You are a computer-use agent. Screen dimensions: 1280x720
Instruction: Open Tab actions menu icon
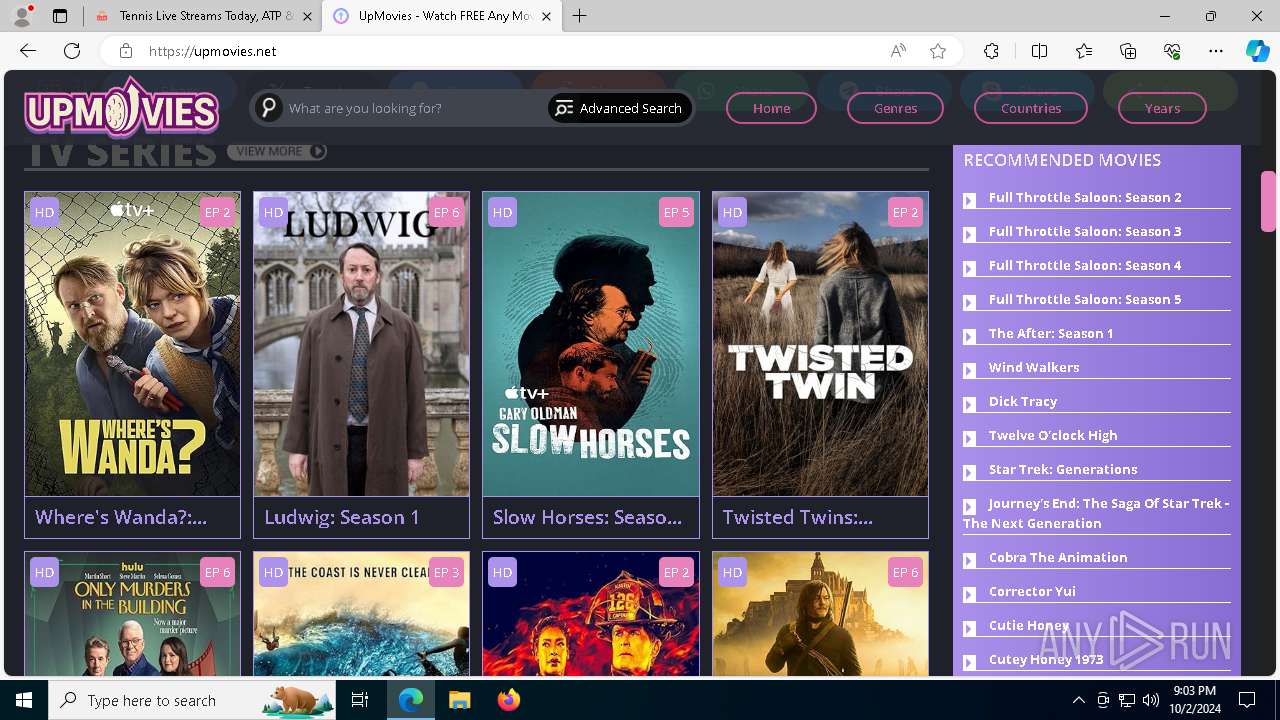60,16
